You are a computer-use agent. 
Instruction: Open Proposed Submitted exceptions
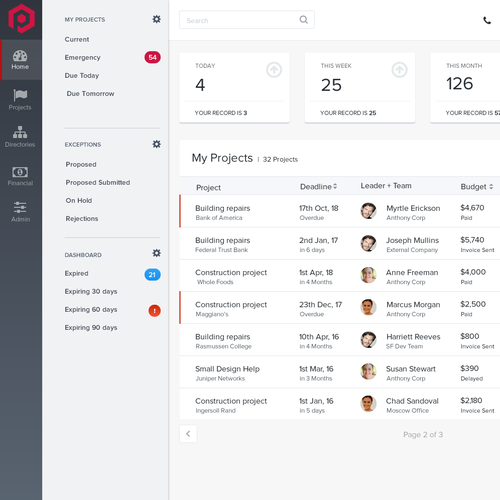(98, 182)
